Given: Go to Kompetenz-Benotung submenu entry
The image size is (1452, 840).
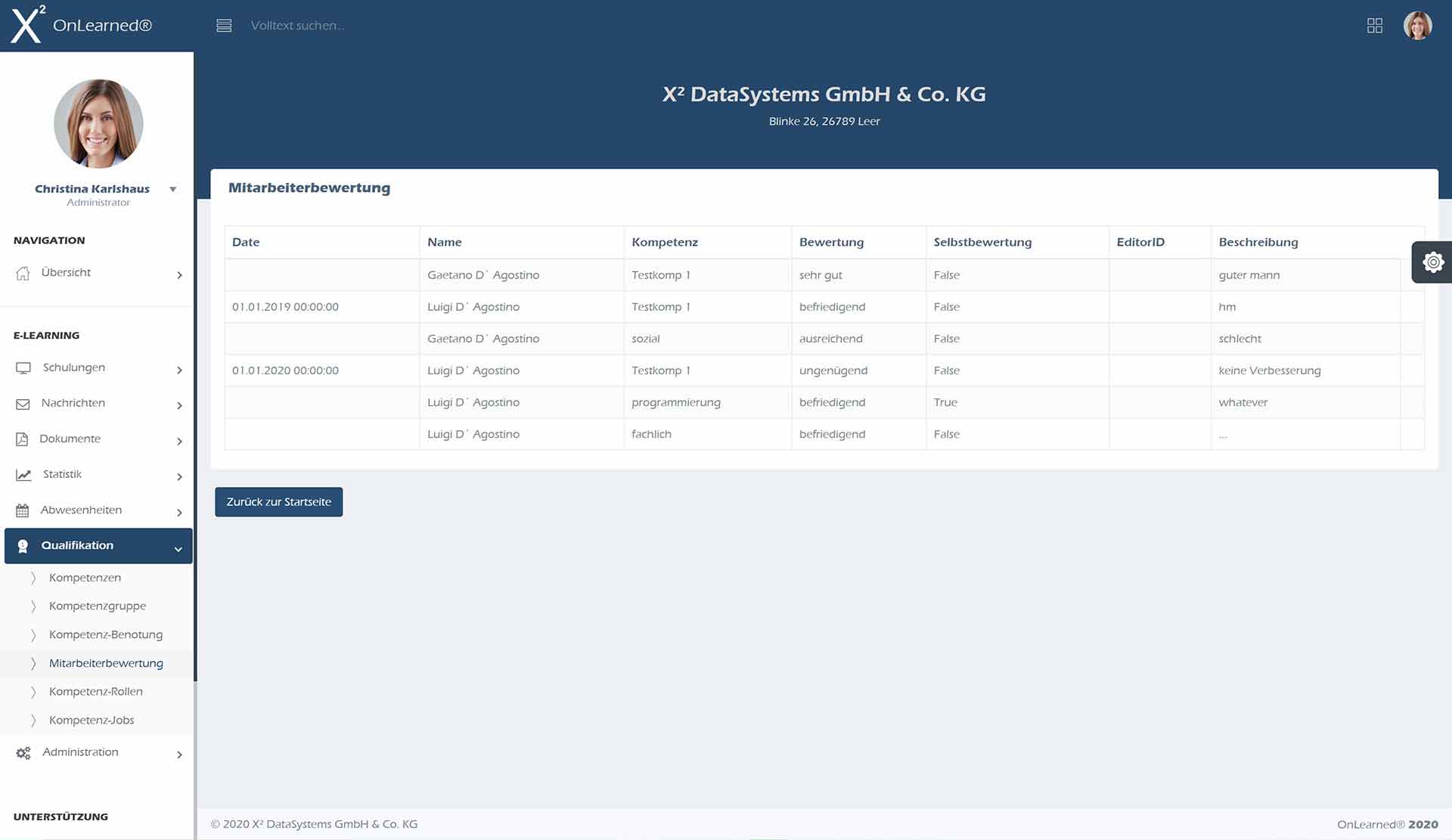Looking at the screenshot, I should coord(106,635).
